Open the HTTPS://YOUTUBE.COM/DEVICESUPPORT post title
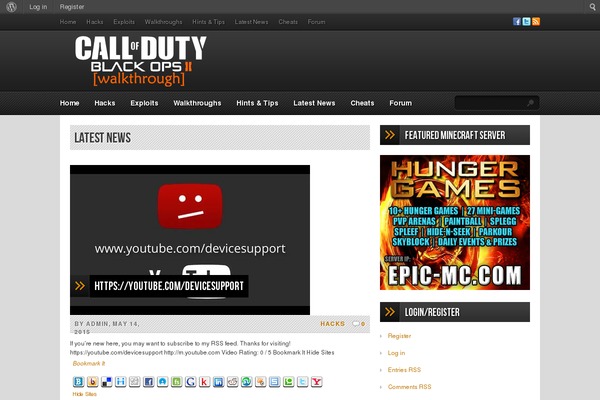Viewport: 600px width, 400px height. 169,286
